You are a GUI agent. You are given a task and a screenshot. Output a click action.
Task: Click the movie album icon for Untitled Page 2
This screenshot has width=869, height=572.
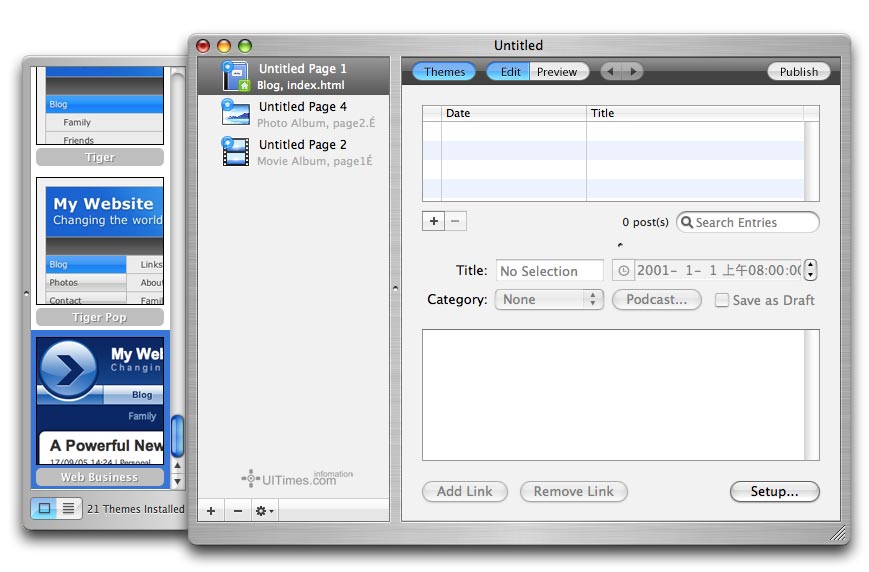pyautogui.click(x=235, y=151)
